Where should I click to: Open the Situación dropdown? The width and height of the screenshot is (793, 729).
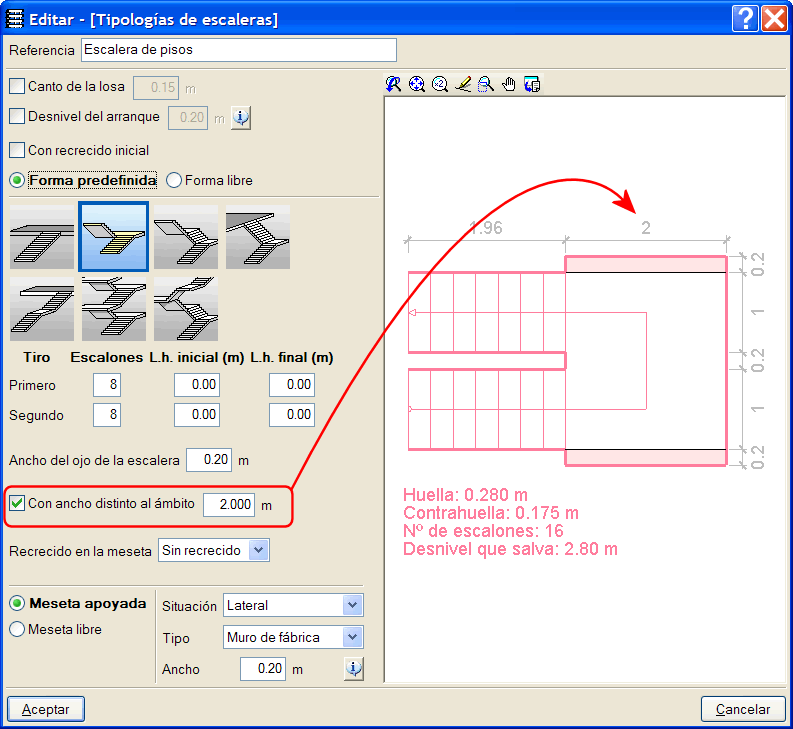click(x=293, y=605)
